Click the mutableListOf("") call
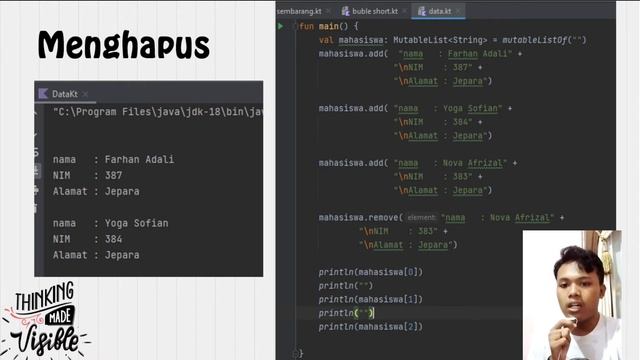This screenshot has height=360, width=640. (544, 40)
